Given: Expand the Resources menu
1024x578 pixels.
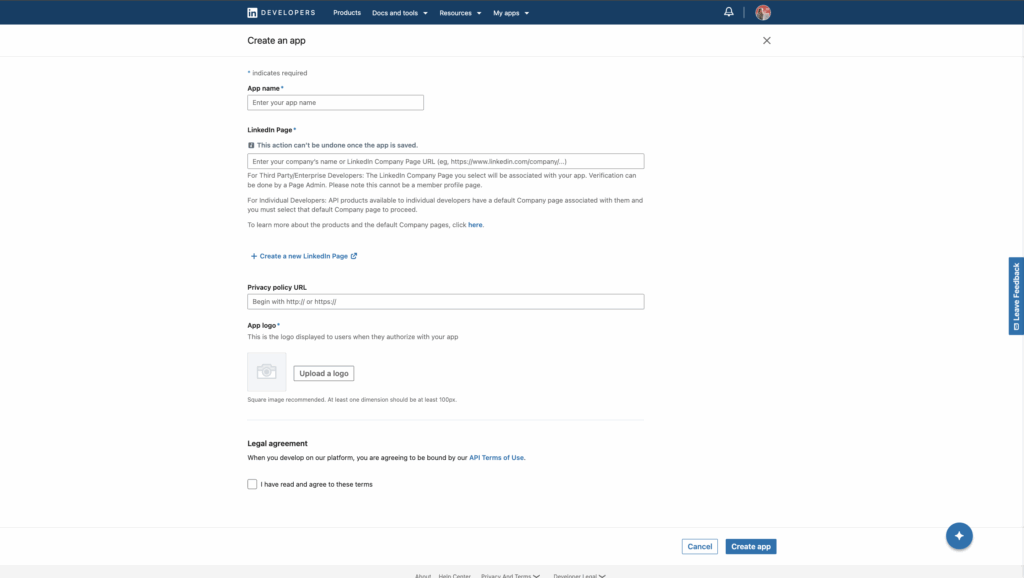Looking at the screenshot, I should pyautogui.click(x=455, y=12).
